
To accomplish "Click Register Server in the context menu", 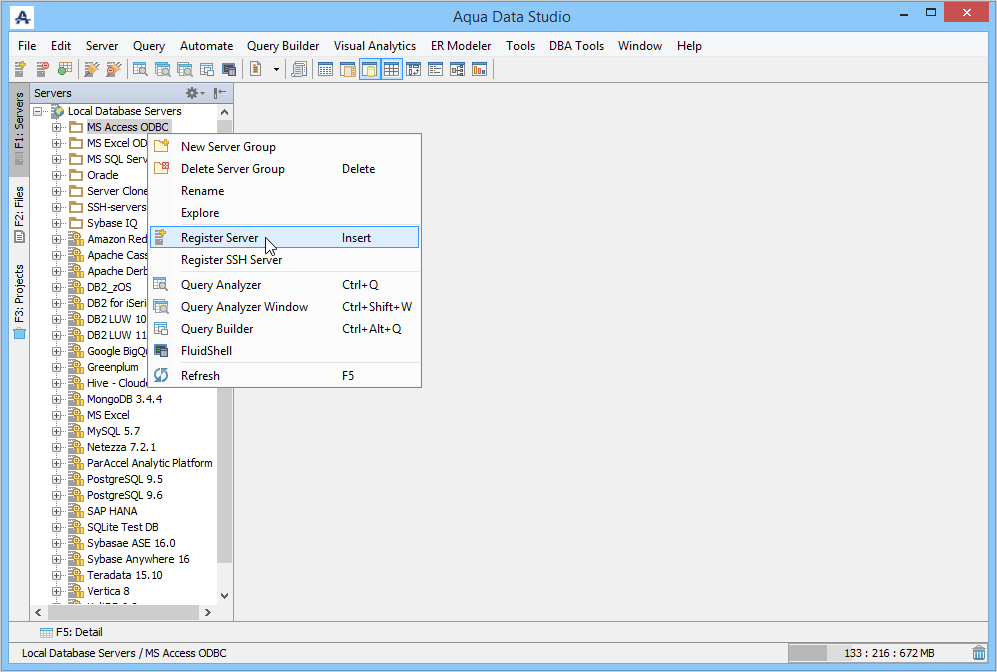I will pos(285,238).
